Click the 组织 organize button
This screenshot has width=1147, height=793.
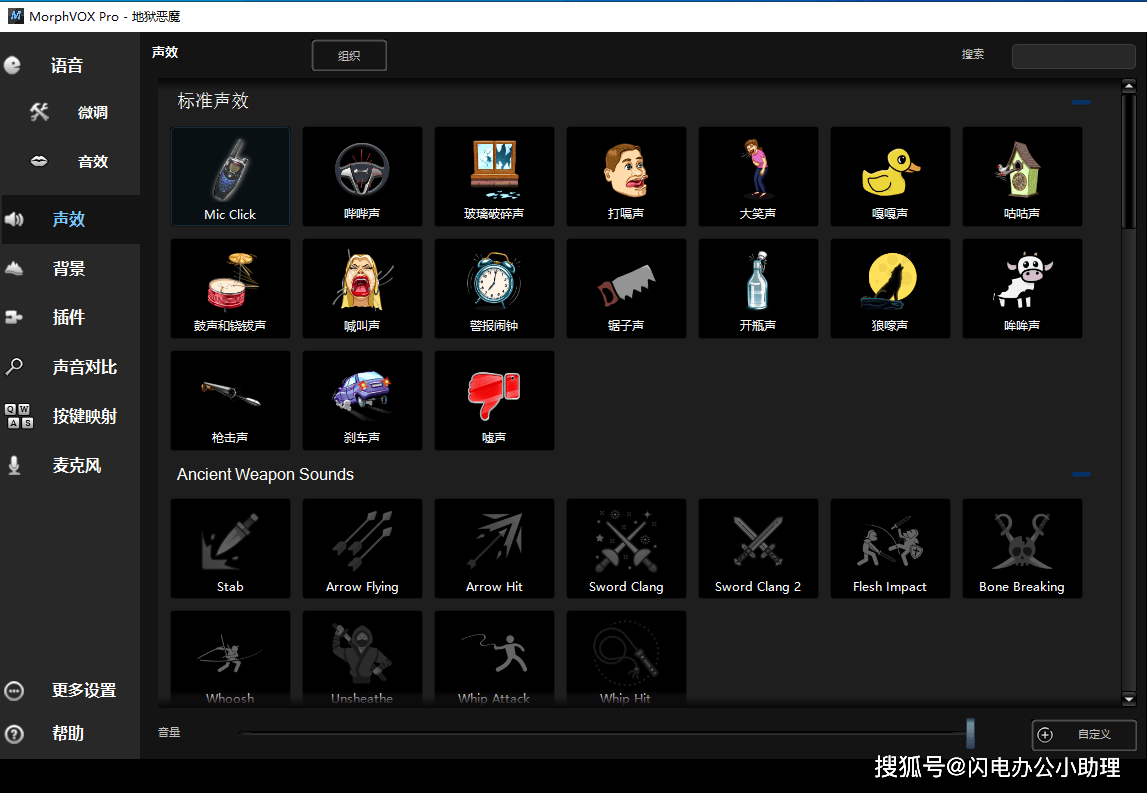tap(349, 56)
